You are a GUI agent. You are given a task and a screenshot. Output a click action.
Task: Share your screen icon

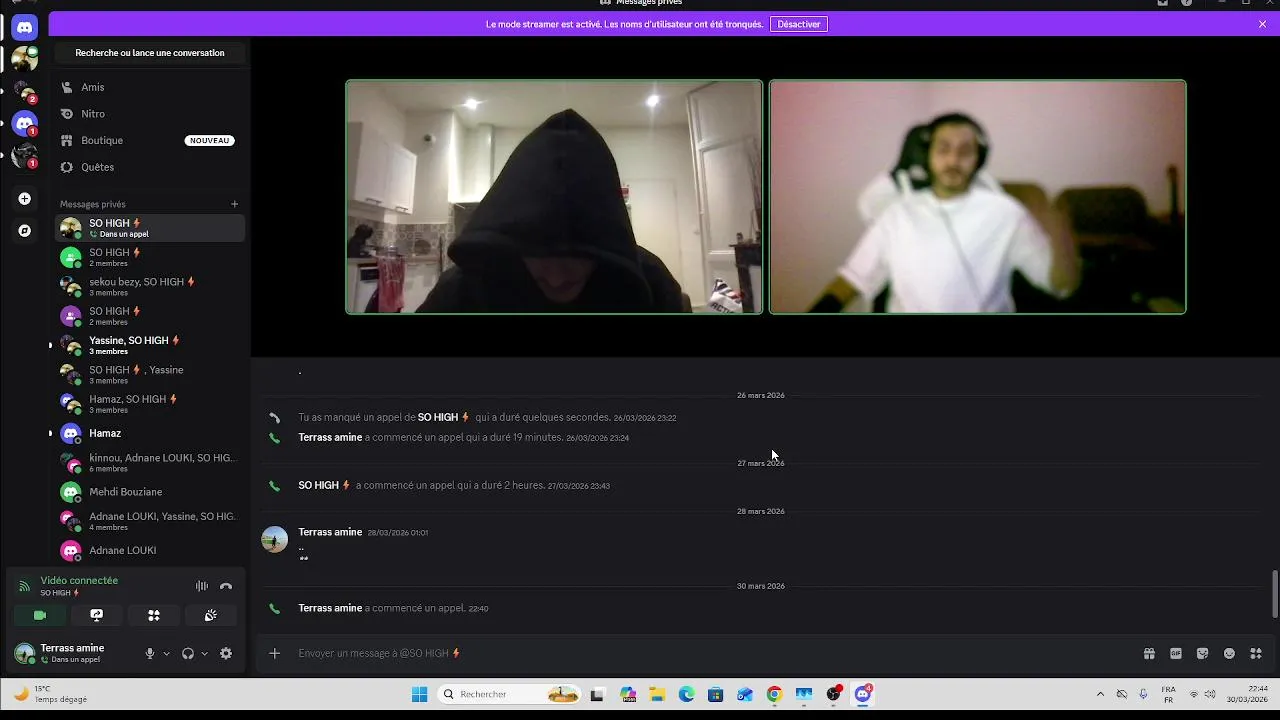[x=97, y=615]
